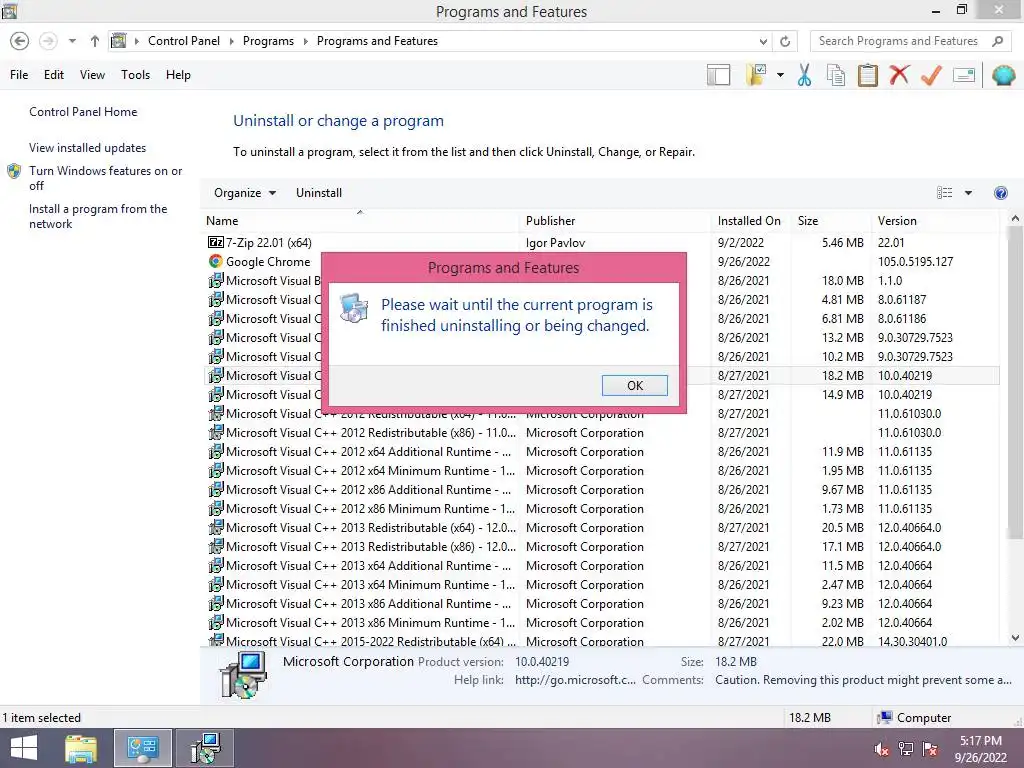
Task: Open View installed updates link
Action: point(88,148)
